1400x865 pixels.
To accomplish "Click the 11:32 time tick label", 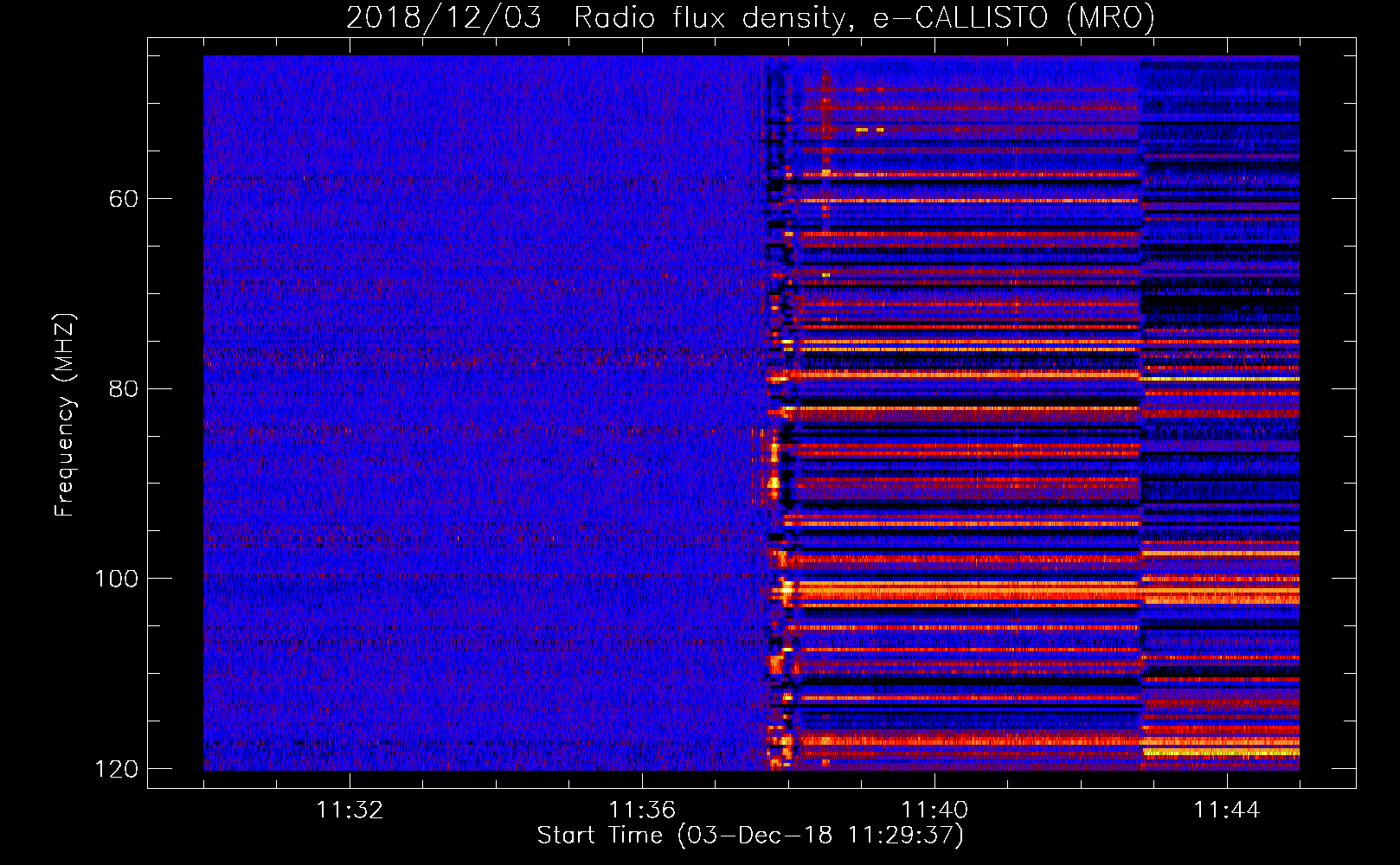I will pos(350,811).
